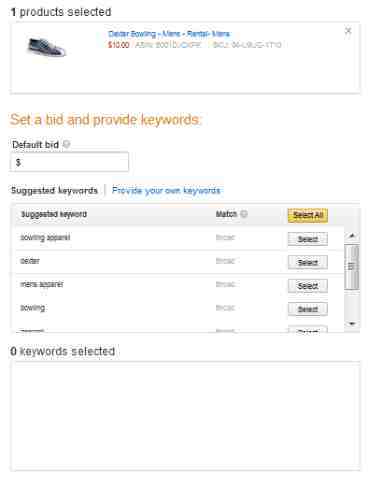Image resolution: width=369 pixels, height=479 pixels.
Task: Click the yellow Select All button
Action: tap(308, 215)
